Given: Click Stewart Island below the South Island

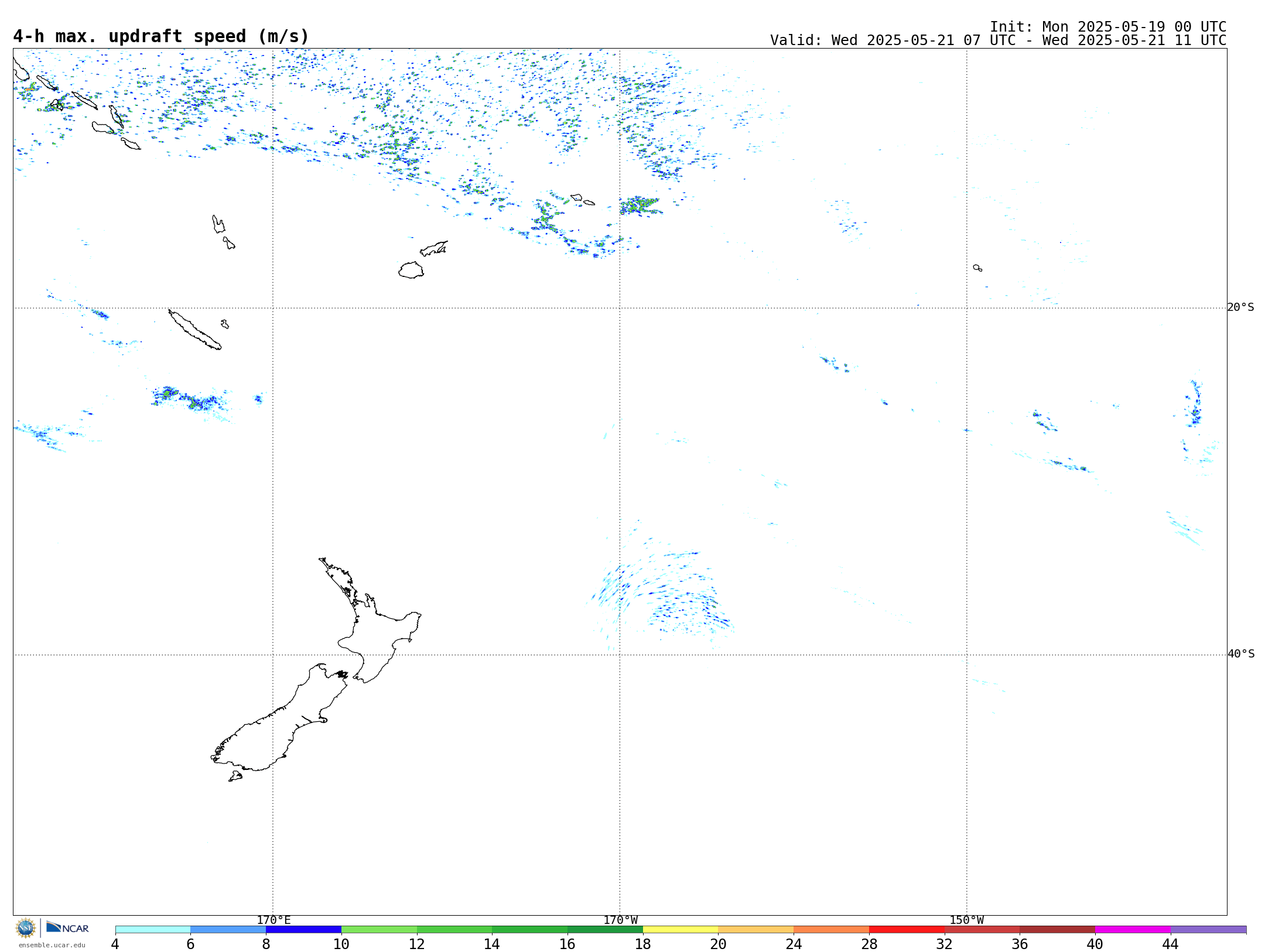Looking at the screenshot, I should [235, 776].
